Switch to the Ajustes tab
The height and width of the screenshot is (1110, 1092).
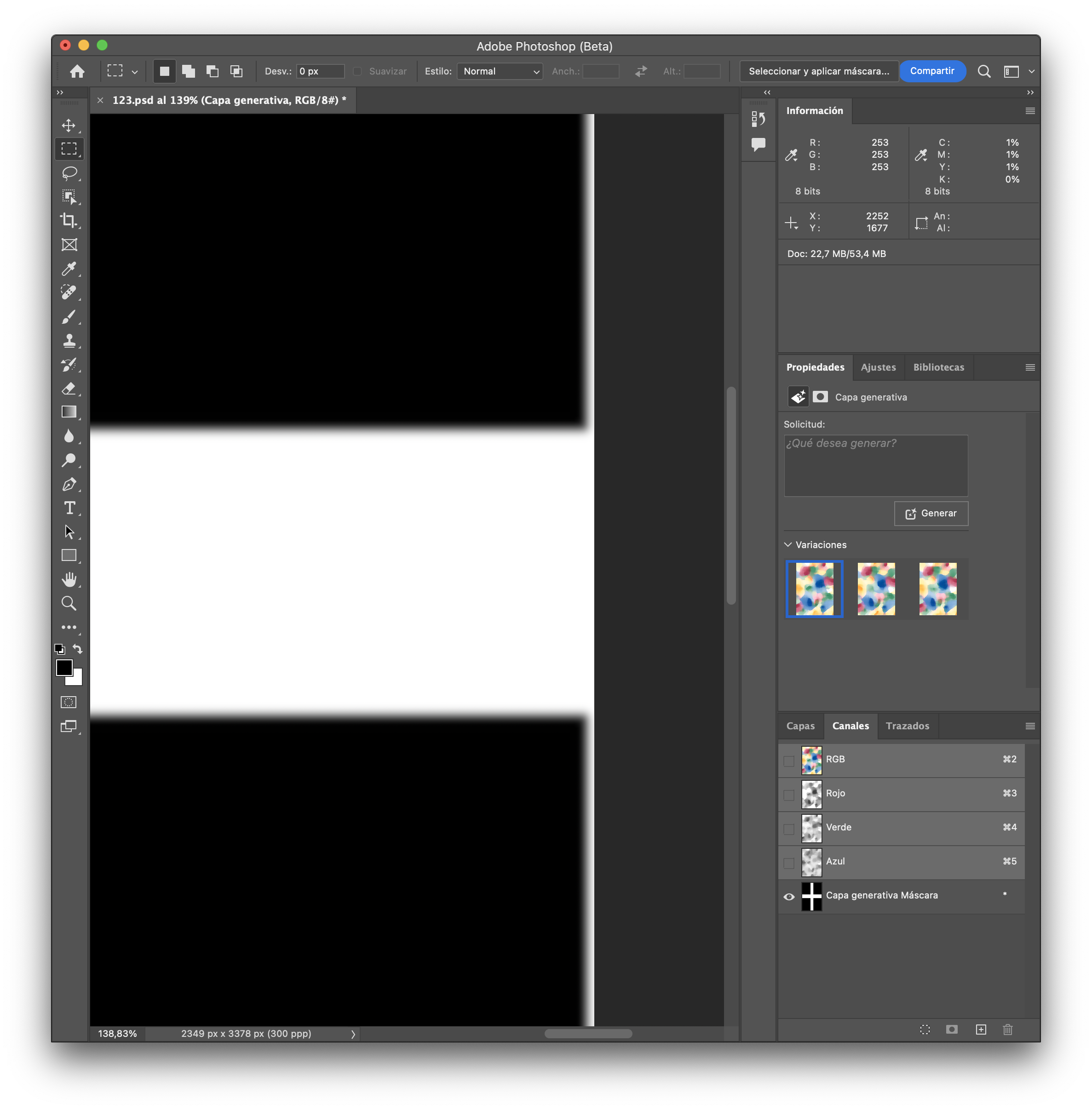[878, 367]
